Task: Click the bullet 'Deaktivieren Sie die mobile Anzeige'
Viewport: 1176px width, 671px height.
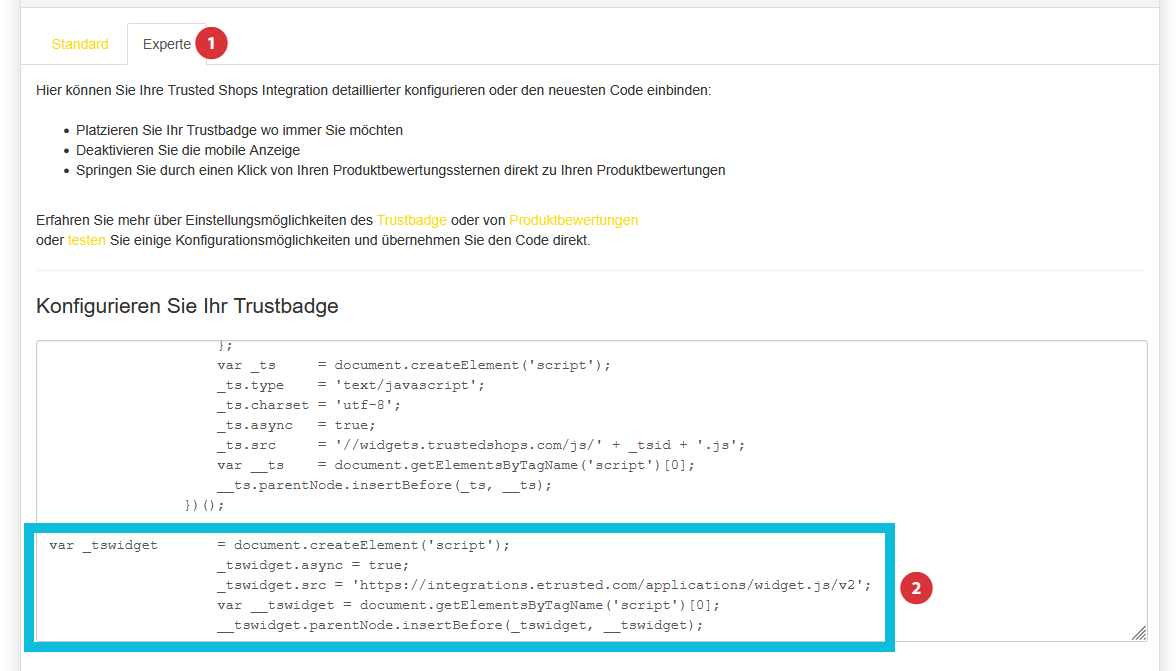Action: (188, 151)
